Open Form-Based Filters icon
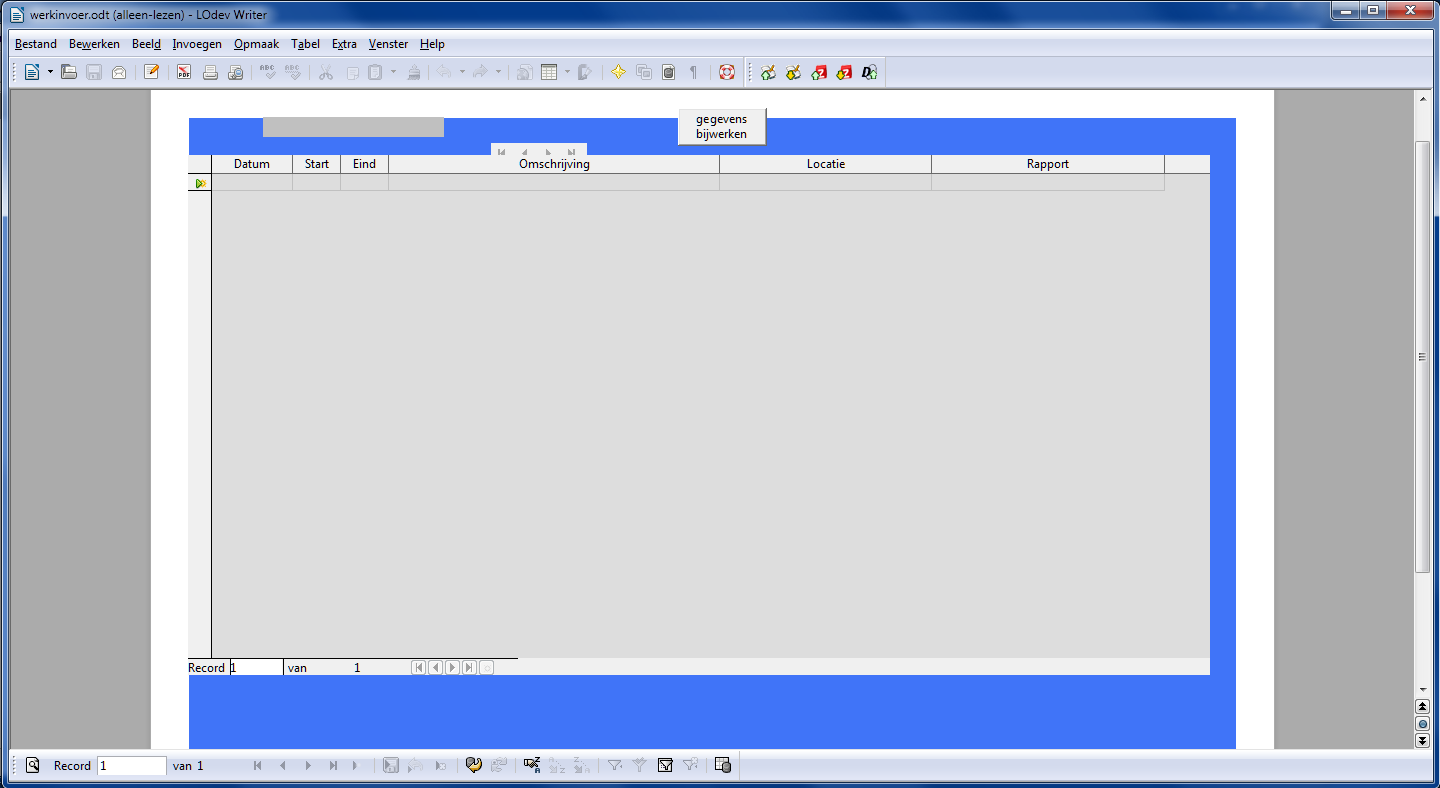 coord(665,766)
